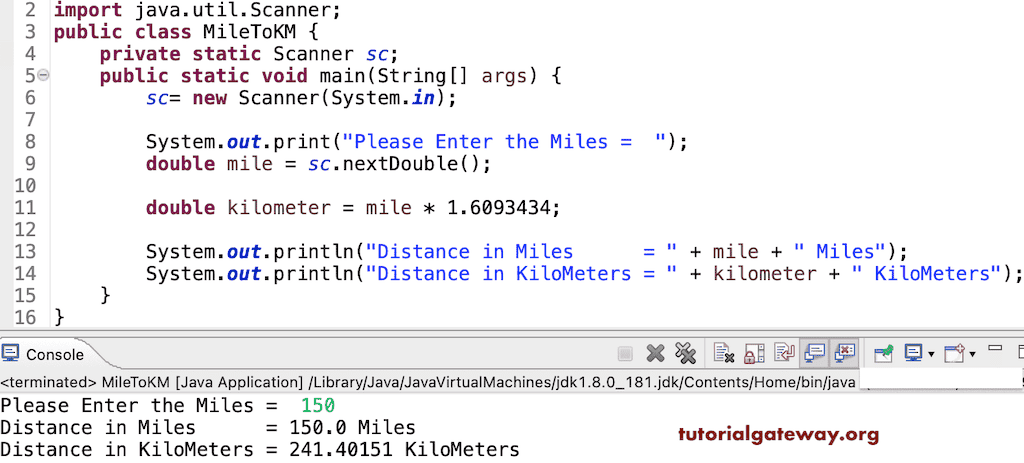Click the Display Selected Console monitor icon
Screen dimensions: 1024x463
(913, 353)
